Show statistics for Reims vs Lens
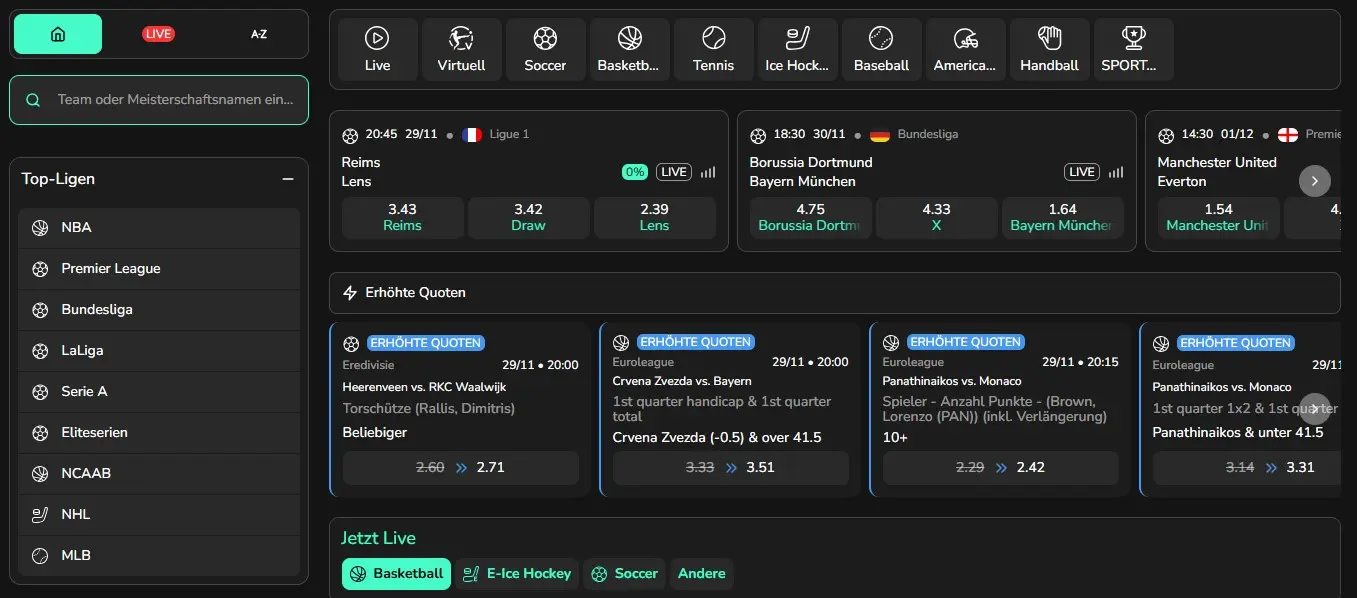Image resolution: width=1357 pixels, height=598 pixels. tap(708, 172)
